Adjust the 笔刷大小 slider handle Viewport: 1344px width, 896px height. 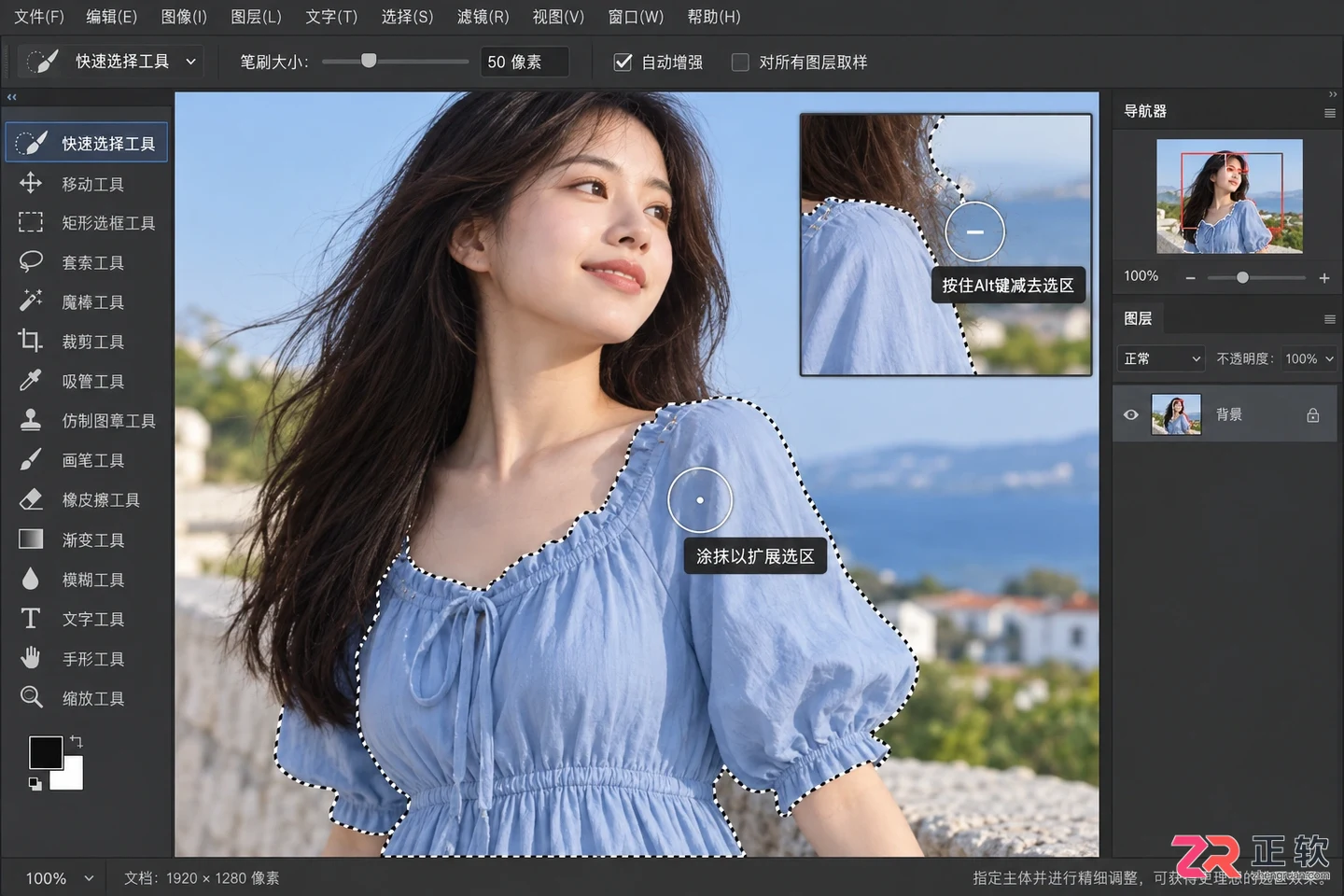(x=369, y=61)
